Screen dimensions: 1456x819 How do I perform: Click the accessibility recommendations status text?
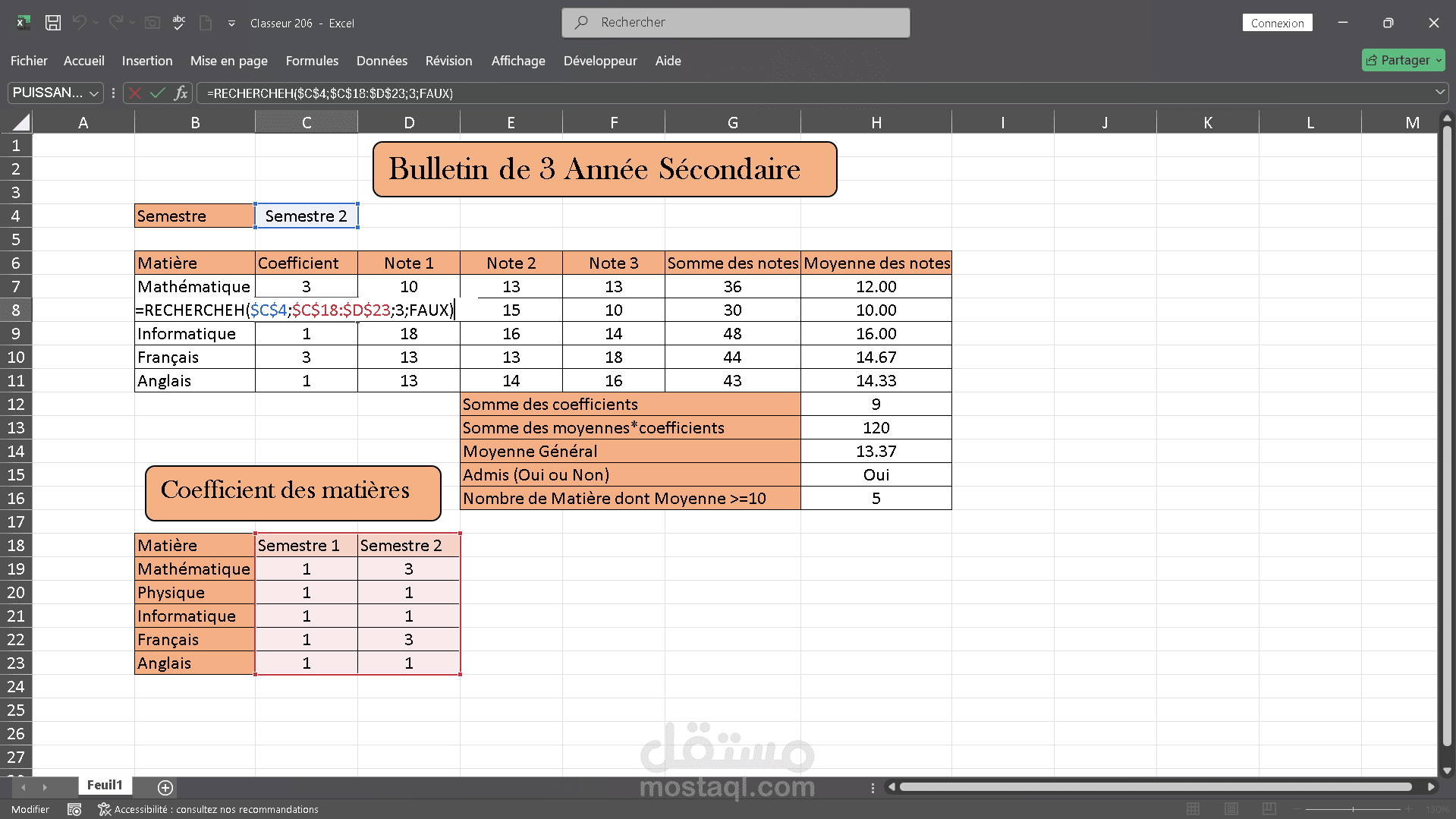216,809
